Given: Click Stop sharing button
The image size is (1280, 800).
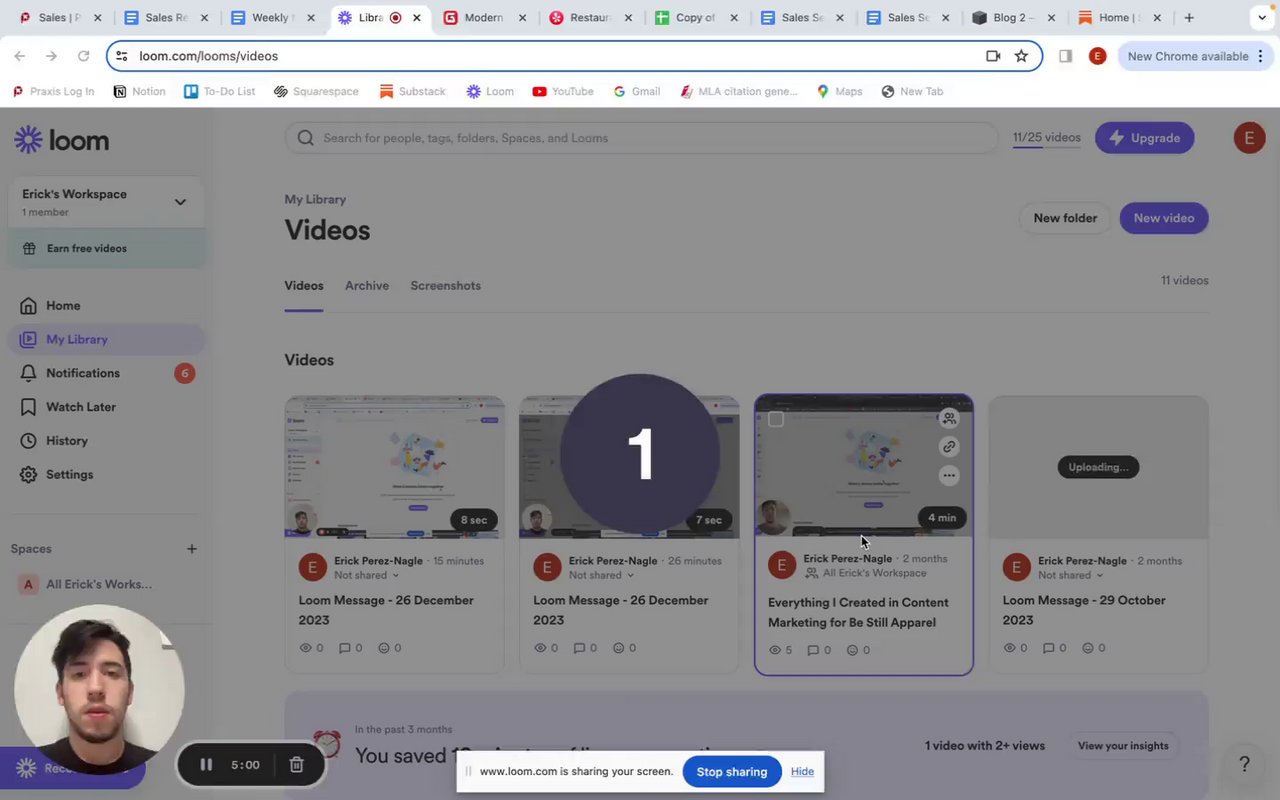Looking at the screenshot, I should pyautogui.click(x=732, y=772).
